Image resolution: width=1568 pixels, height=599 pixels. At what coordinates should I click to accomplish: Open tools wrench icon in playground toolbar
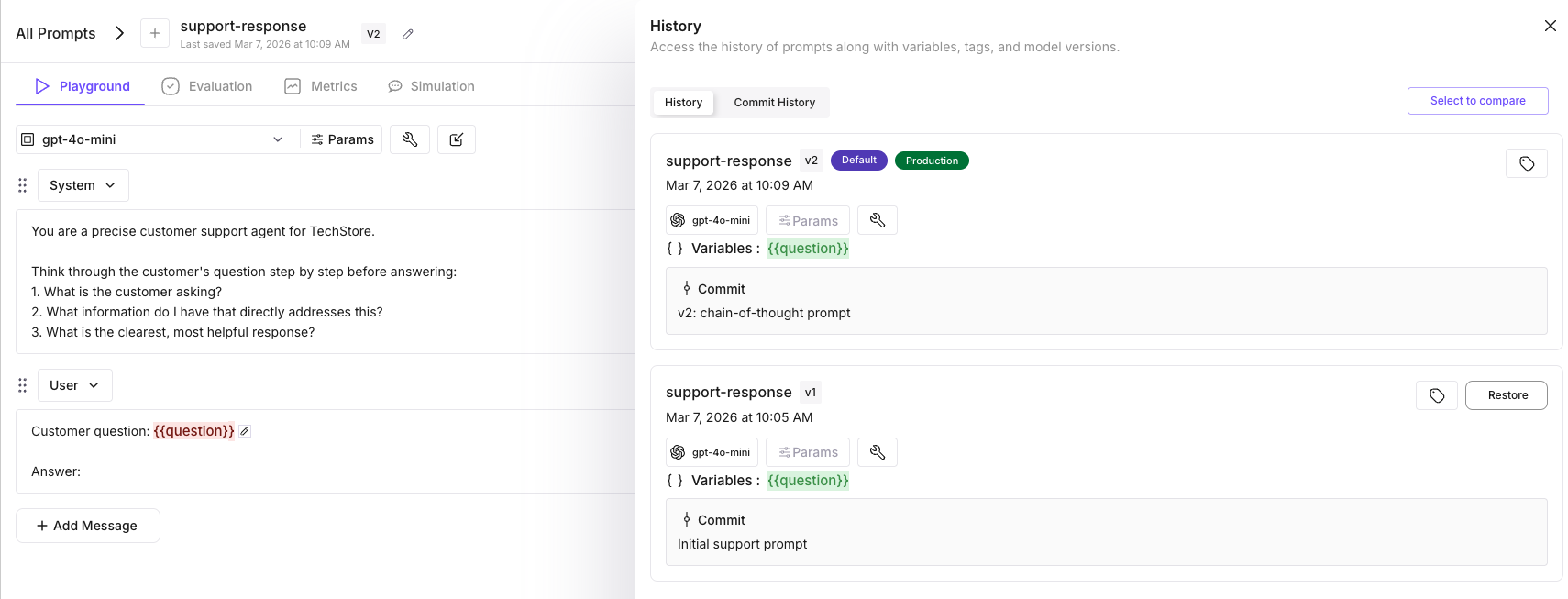click(410, 139)
